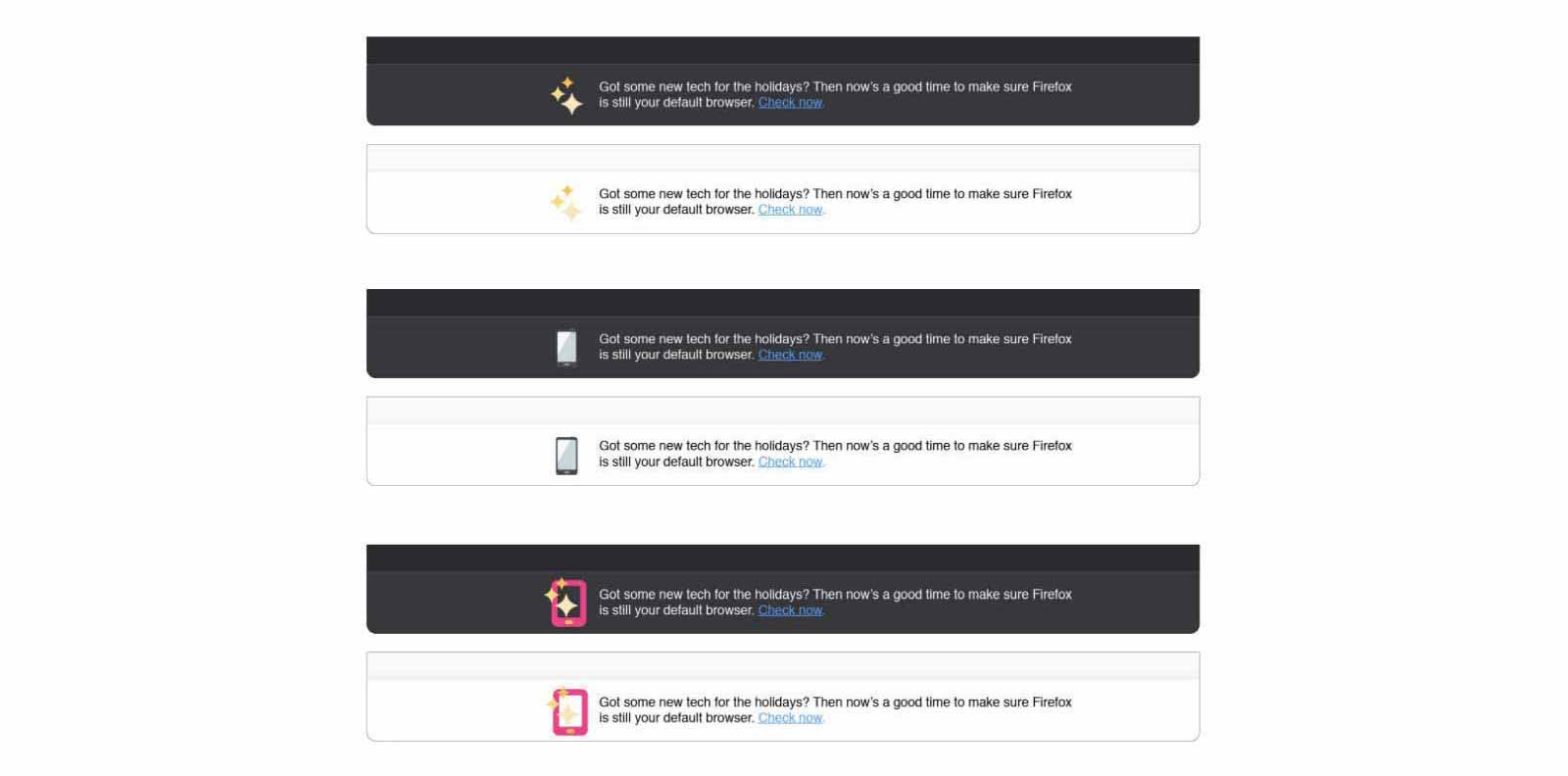Click the sparkles icon in the dark notification bar
This screenshot has height=776, width=1568.
(566, 95)
